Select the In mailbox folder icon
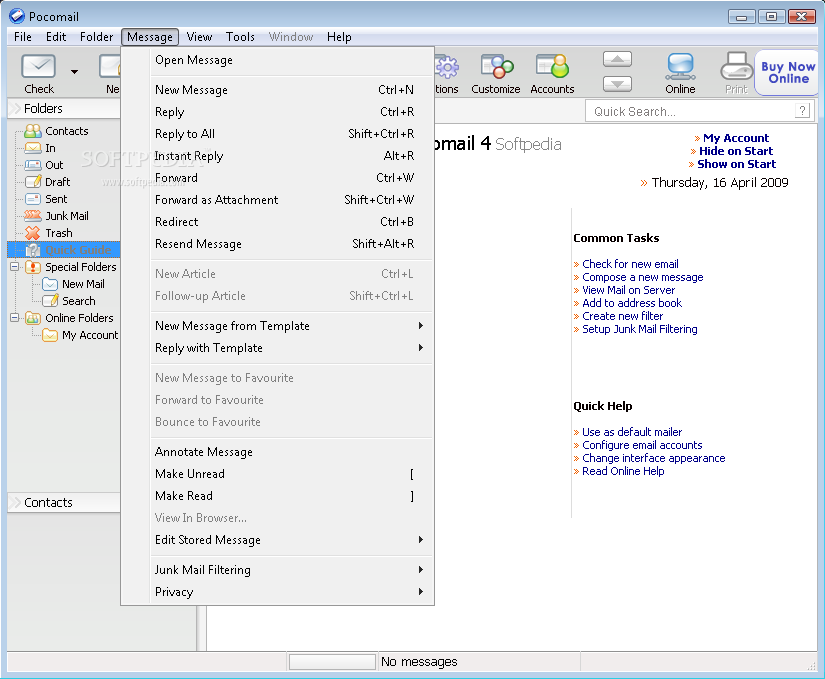Viewport: 825px width, 679px height. pyautogui.click(x=33, y=148)
